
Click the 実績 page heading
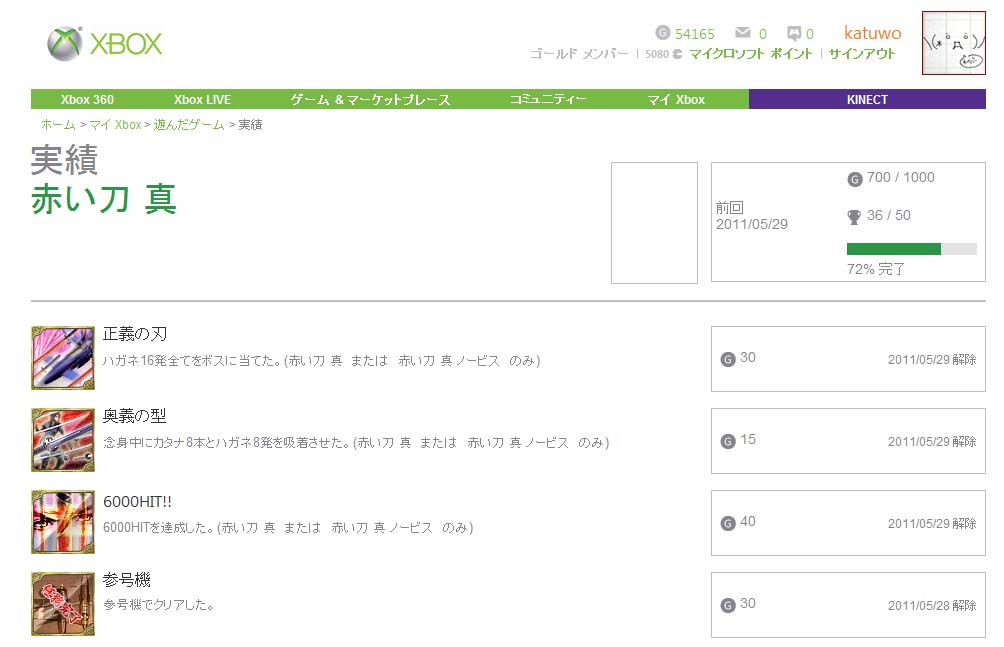click(64, 160)
